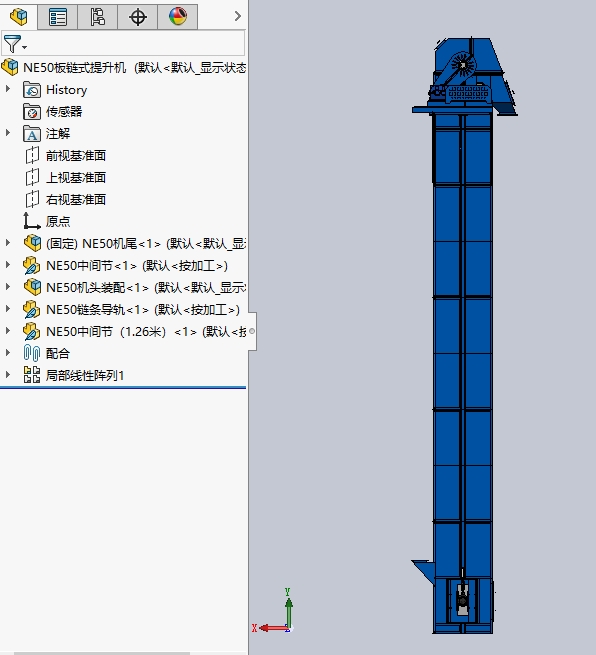Select the History tree label
596x655 pixels.
coord(66,90)
